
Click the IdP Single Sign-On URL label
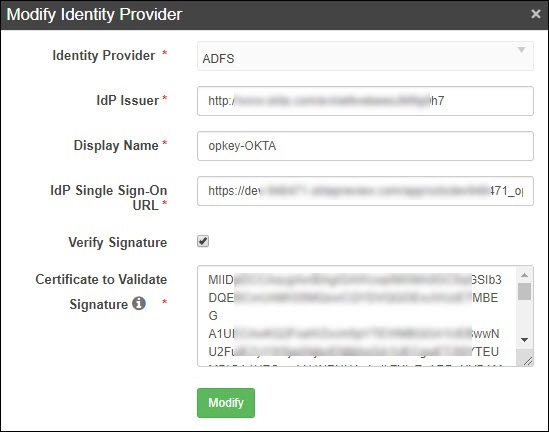[109, 197]
